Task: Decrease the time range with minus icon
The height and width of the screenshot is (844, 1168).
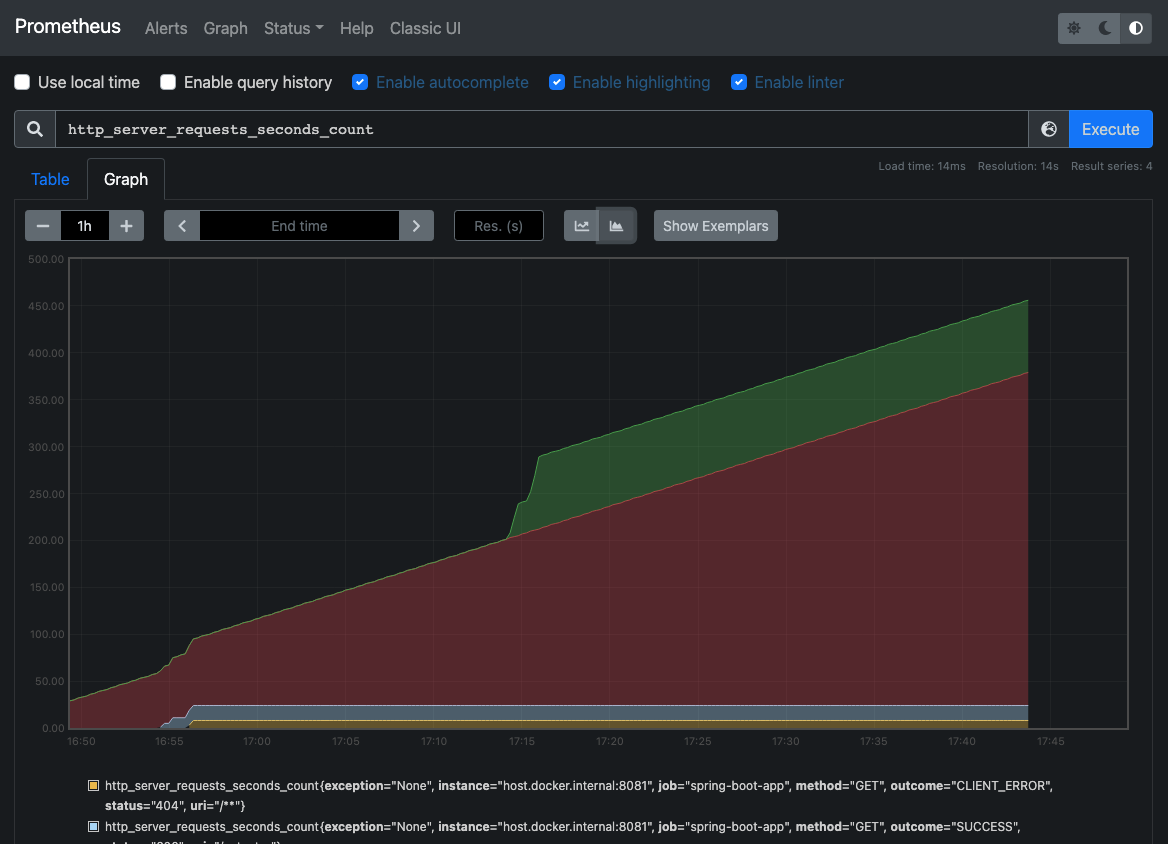Action: pyautogui.click(x=43, y=226)
